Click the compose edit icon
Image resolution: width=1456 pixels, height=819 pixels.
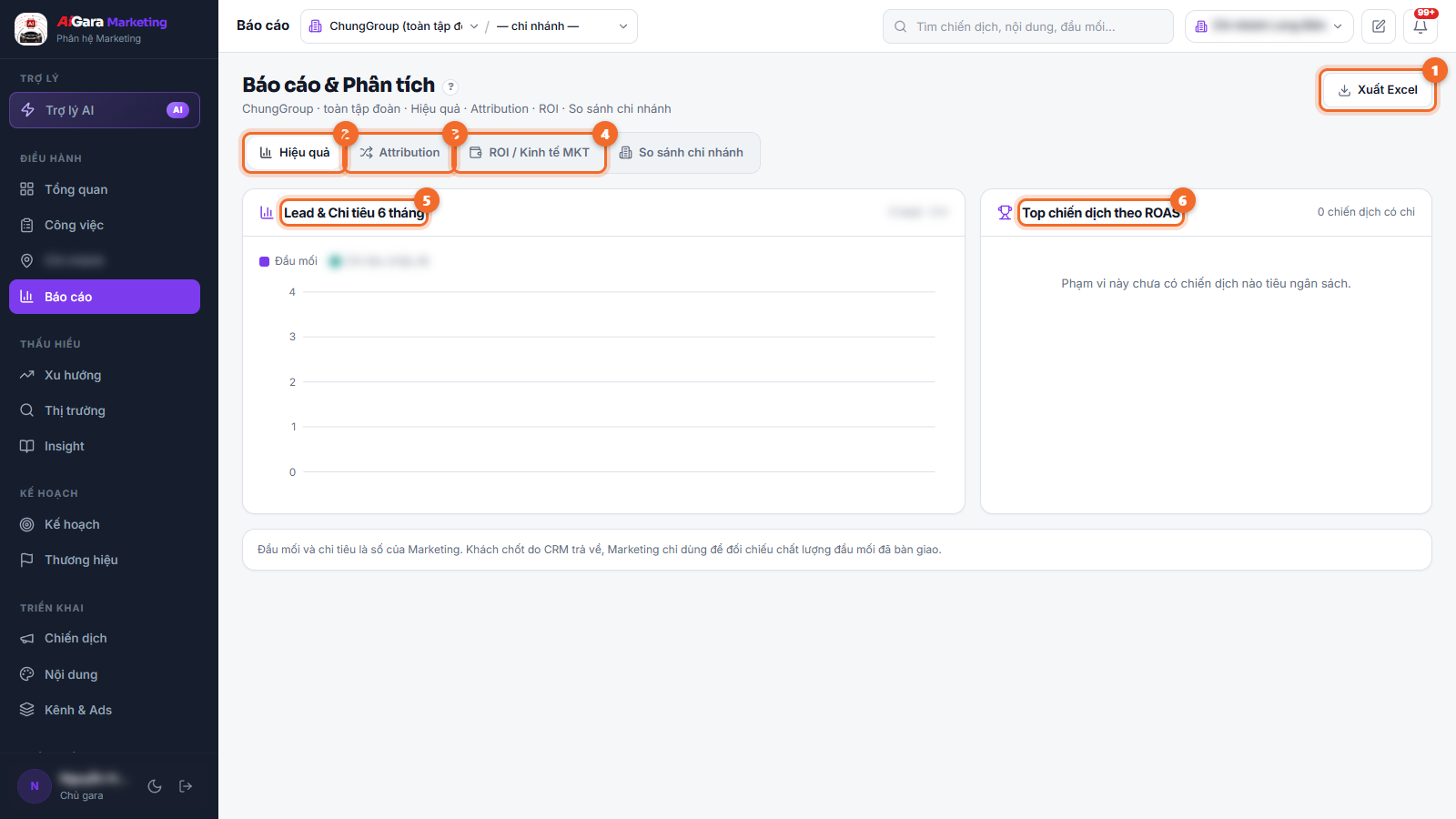coord(1379,26)
